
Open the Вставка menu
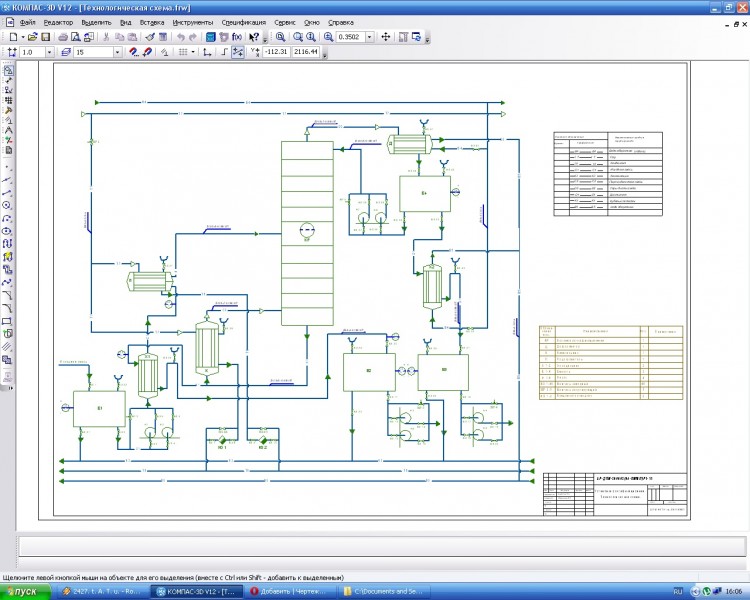coord(152,22)
